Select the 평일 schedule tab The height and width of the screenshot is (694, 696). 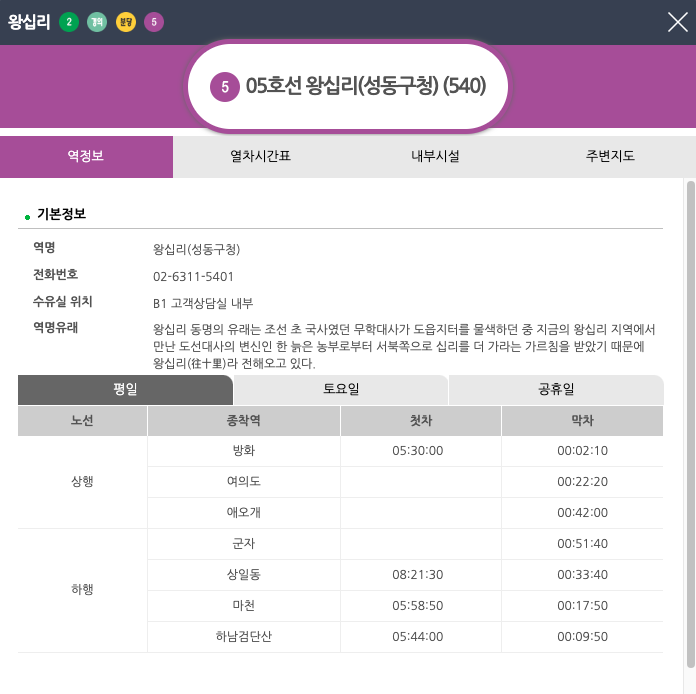coord(125,389)
